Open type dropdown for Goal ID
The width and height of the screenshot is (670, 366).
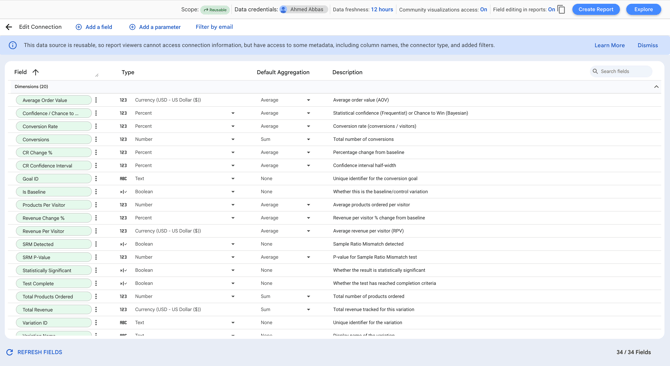point(233,179)
